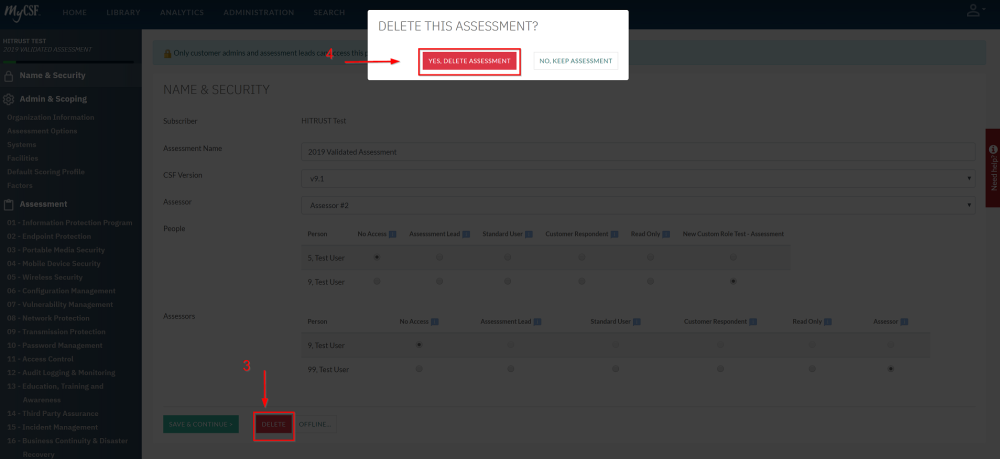This screenshot has height=459, width=1000.
Task: Click the red Delete button
Action: pyautogui.click(x=274, y=425)
